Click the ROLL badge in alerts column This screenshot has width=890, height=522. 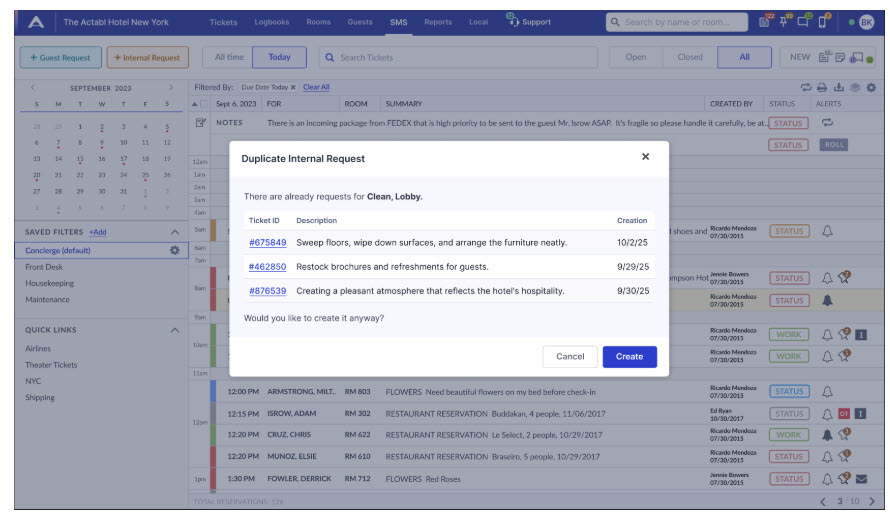click(x=834, y=145)
